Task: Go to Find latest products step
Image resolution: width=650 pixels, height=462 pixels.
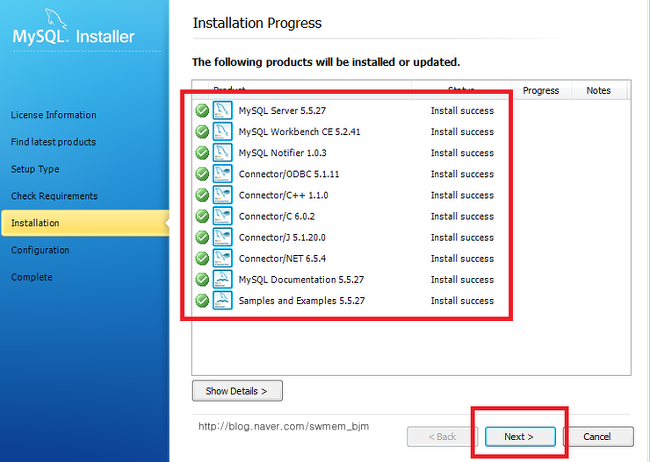Action: pos(53,142)
